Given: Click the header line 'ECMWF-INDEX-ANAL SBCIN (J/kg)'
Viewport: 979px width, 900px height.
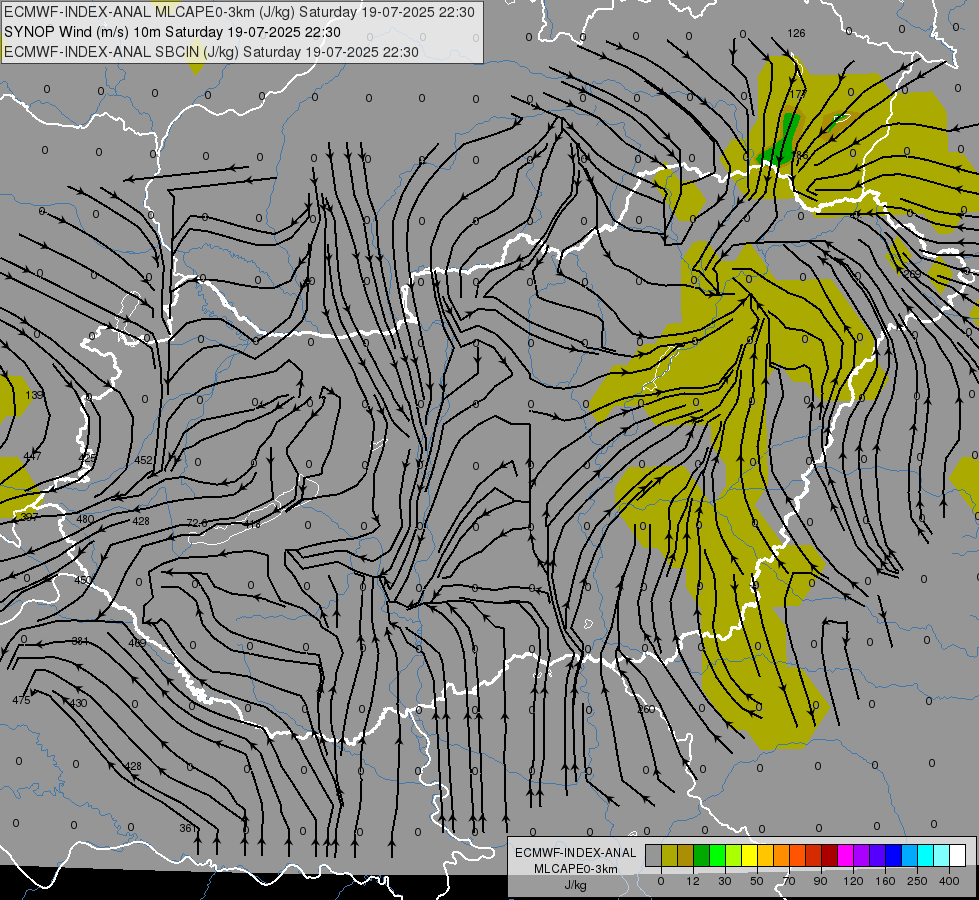Looking at the screenshot, I should pos(121,52).
